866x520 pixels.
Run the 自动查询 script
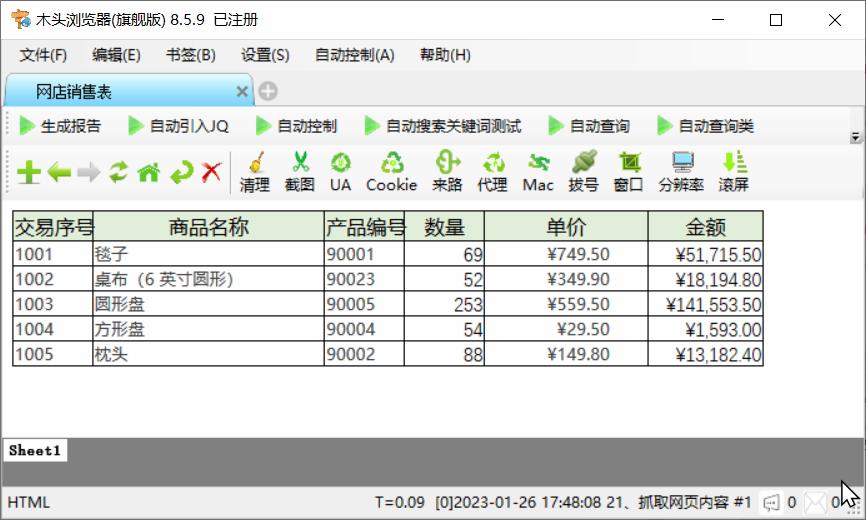(x=589, y=126)
